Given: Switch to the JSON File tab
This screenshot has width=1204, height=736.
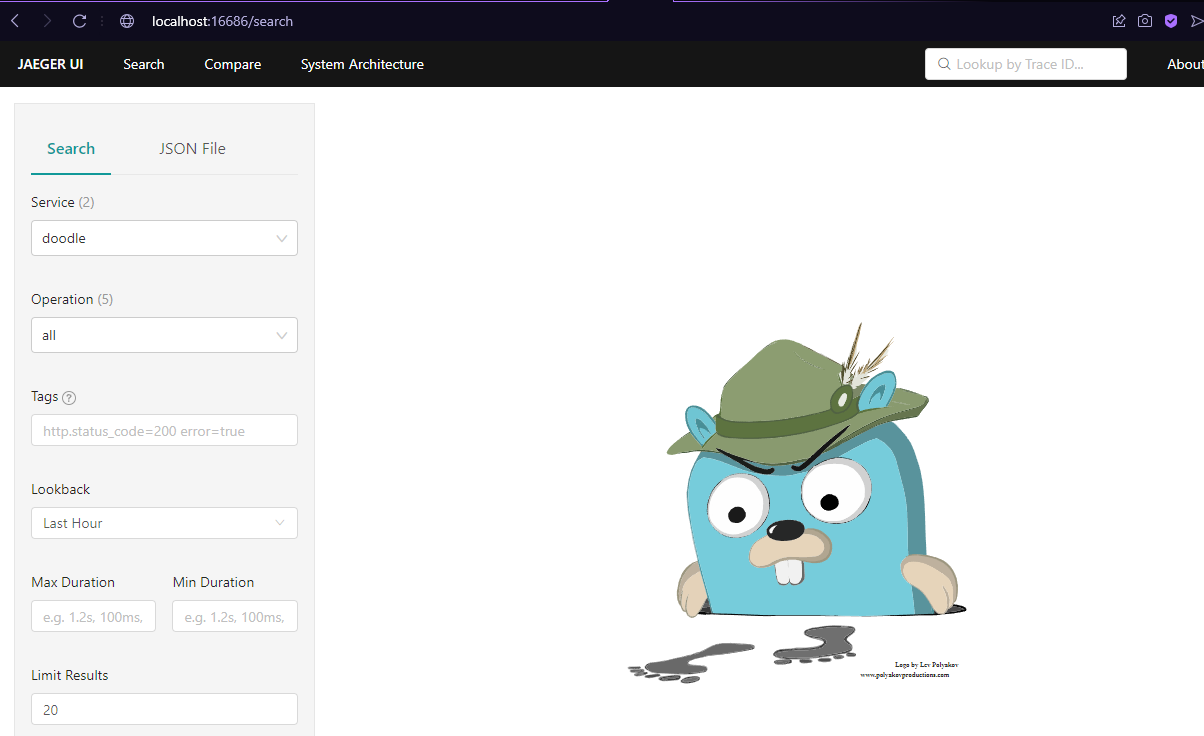Looking at the screenshot, I should click(x=192, y=149).
